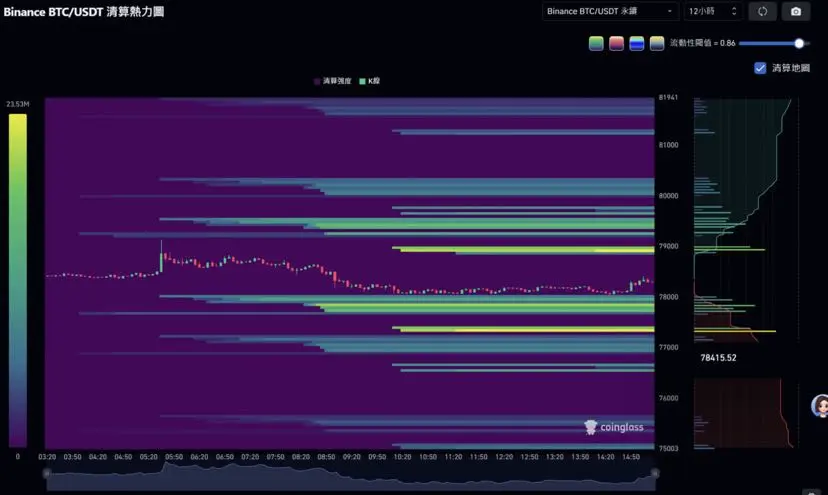Click the 流動性閾值 slider handle
The height and width of the screenshot is (495, 828).
pos(799,43)
